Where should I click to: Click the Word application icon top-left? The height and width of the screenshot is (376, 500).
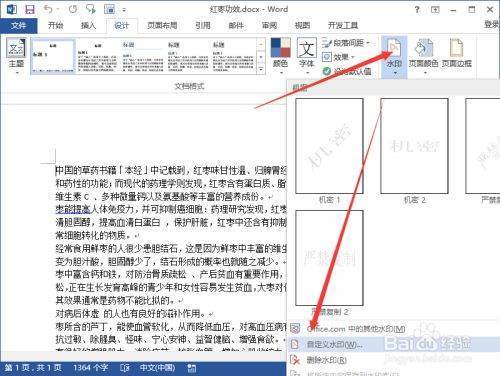pos(12,9)
